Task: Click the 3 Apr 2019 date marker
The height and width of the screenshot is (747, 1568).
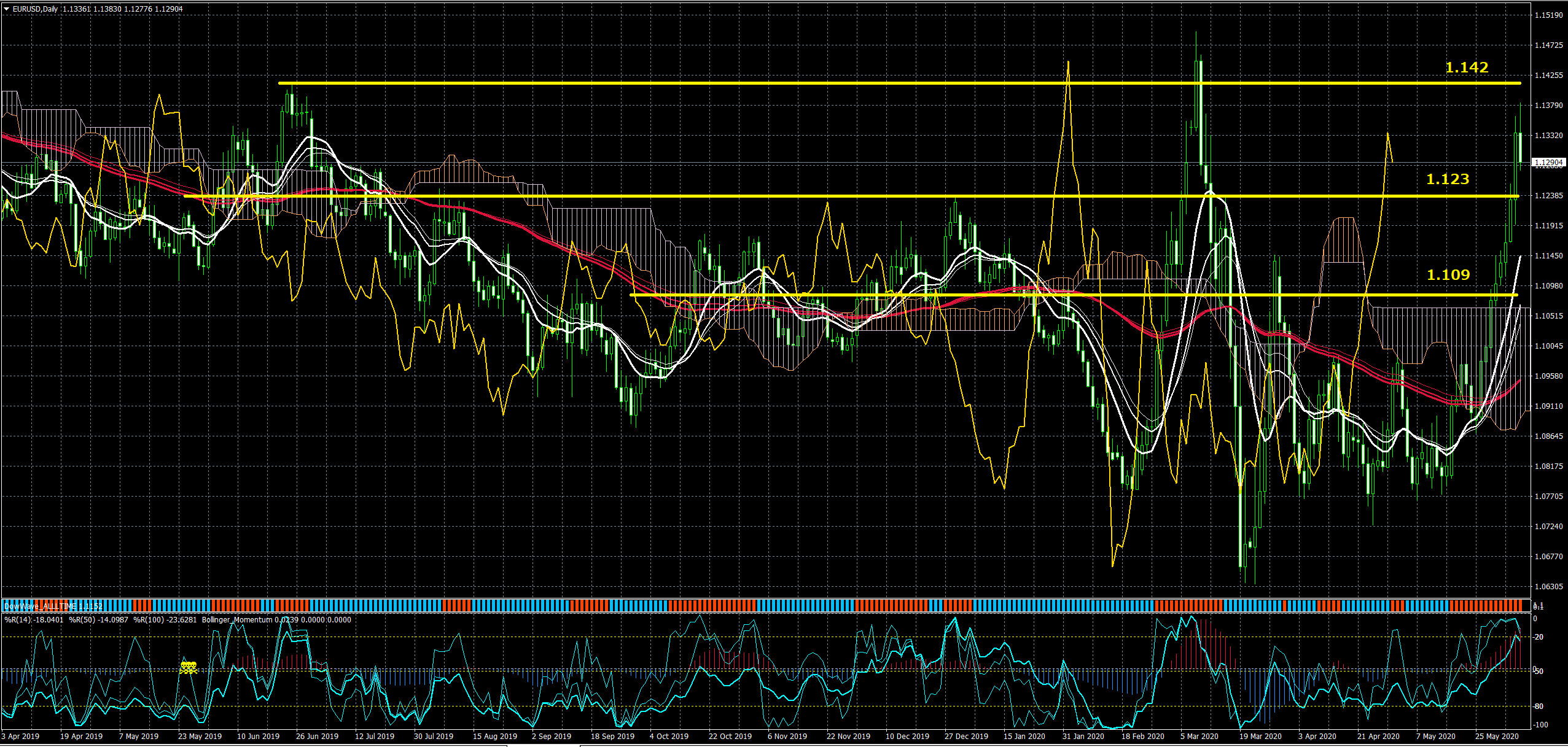Action: (20, 736)
